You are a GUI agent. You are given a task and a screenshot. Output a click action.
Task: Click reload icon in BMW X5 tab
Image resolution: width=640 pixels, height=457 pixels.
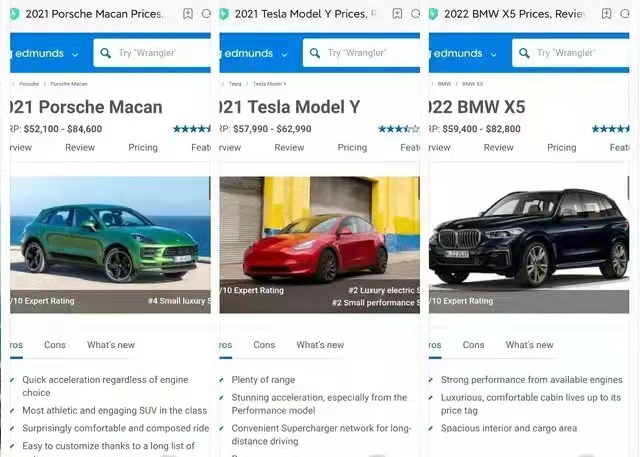[624, 14]
